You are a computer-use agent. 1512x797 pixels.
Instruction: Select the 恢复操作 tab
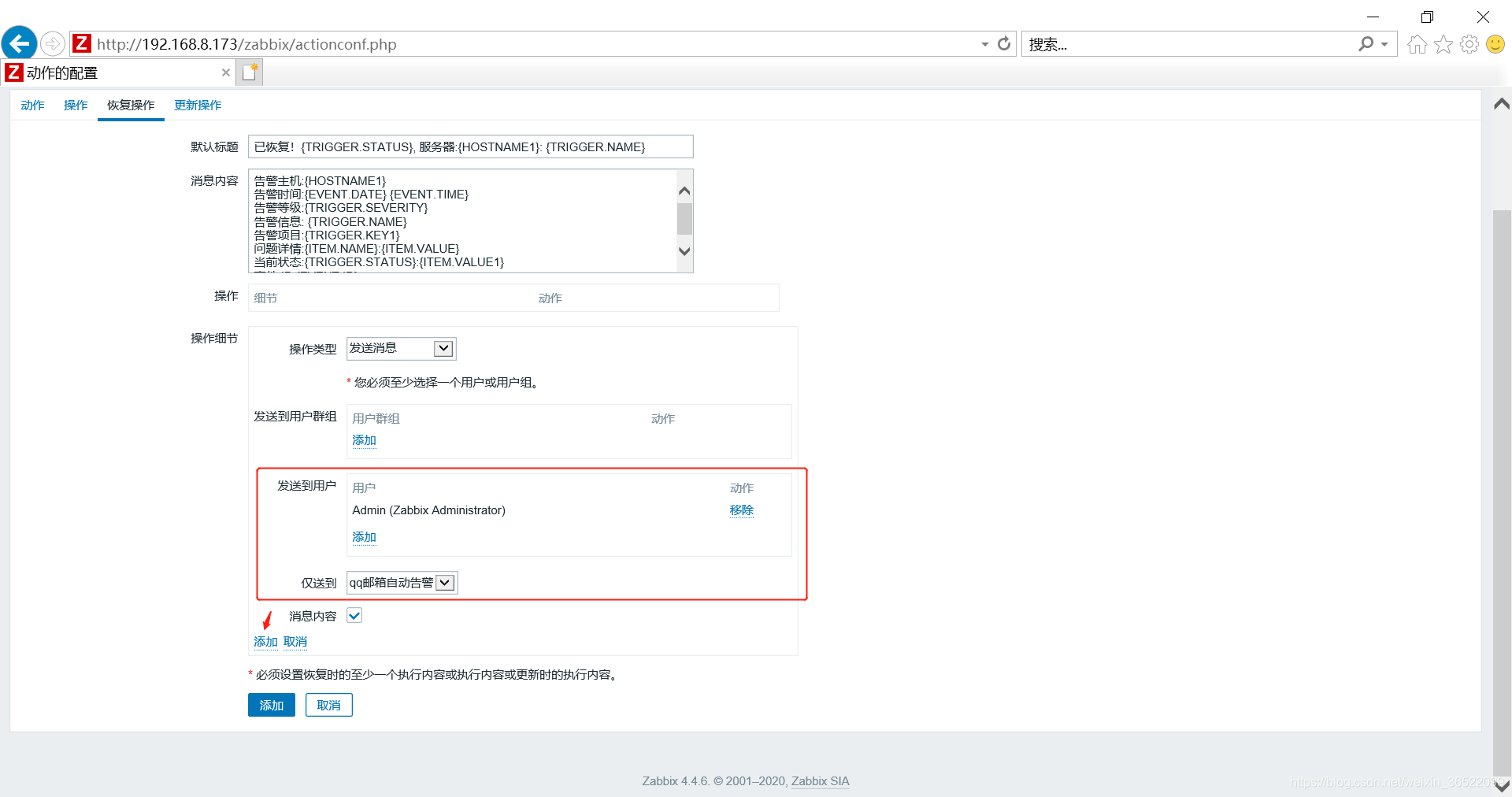[131, 105]
